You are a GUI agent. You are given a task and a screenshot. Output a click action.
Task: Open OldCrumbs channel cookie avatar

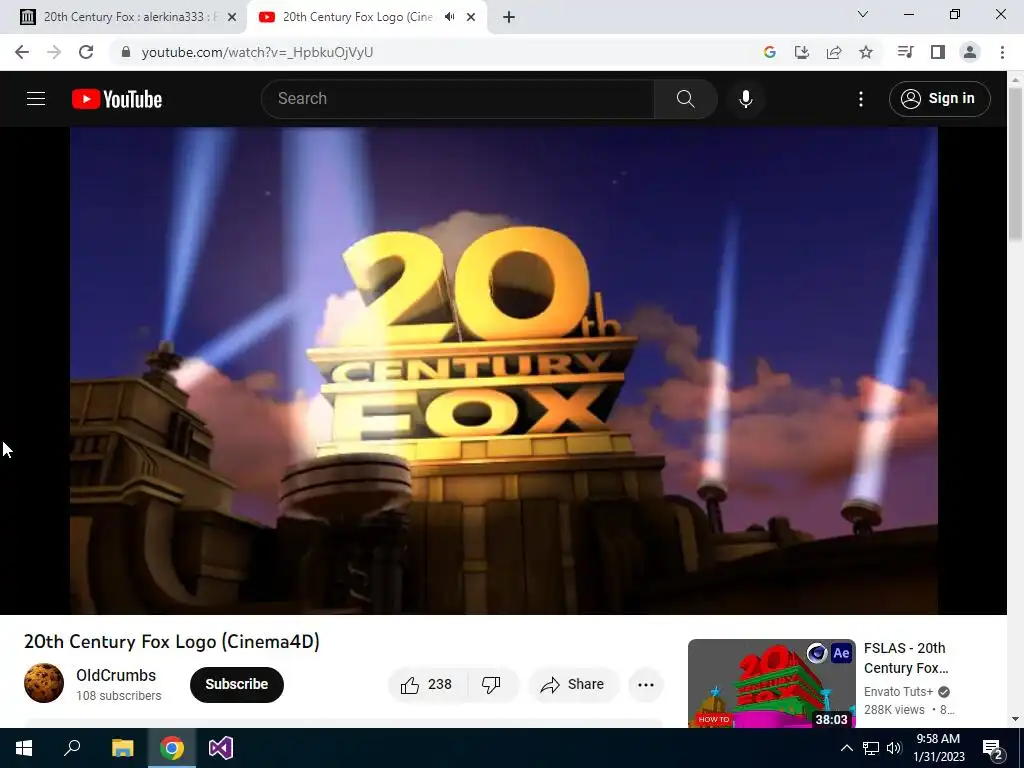44,683
